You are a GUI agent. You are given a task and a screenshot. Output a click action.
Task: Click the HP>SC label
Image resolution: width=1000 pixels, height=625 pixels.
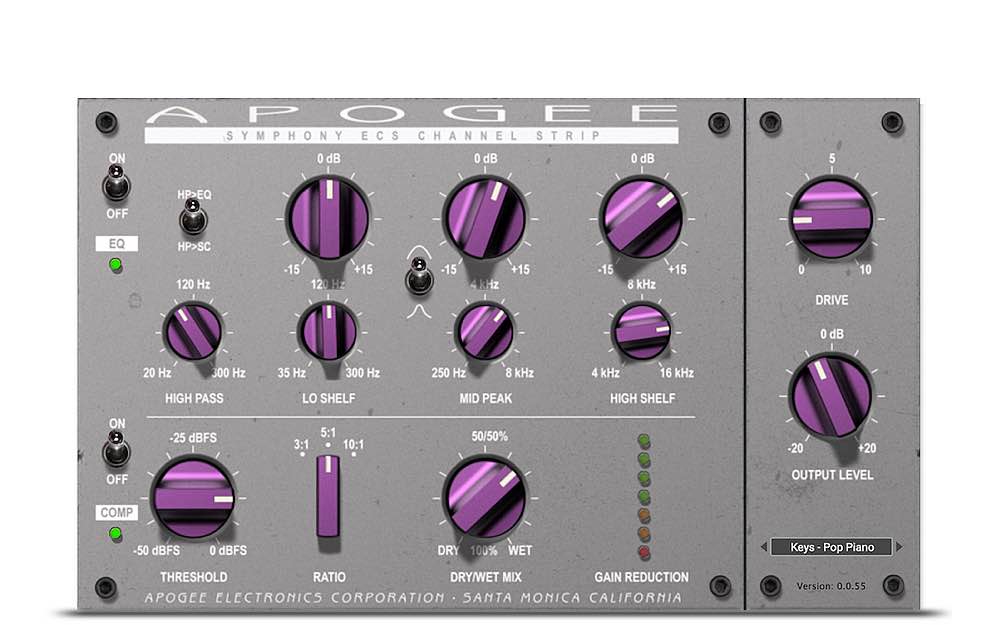point(194,247)
